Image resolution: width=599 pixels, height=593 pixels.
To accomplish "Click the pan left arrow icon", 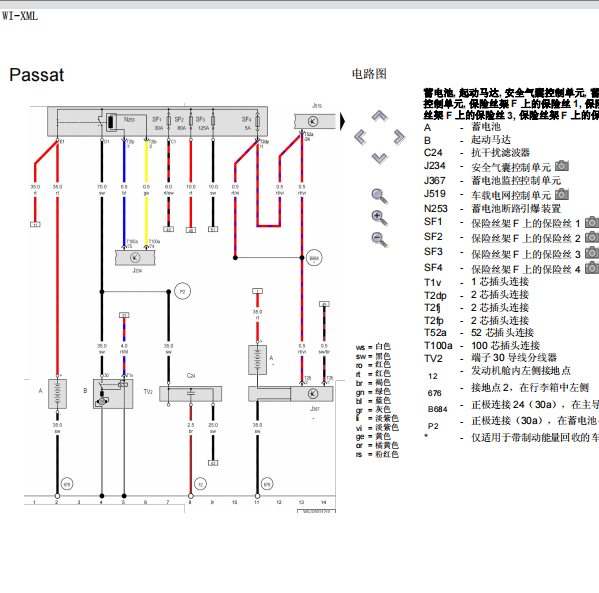I will click(x=360, y=137).
